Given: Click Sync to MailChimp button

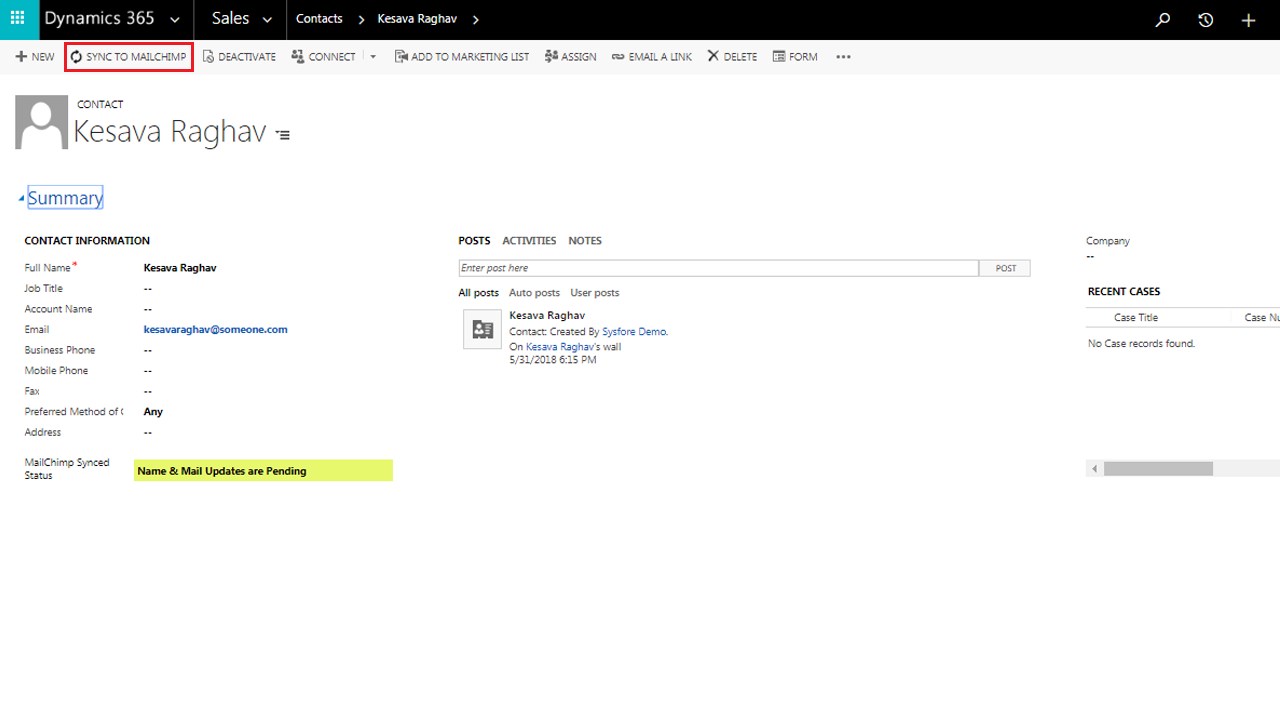Looking at the screenshot, I should coord(128,57).
